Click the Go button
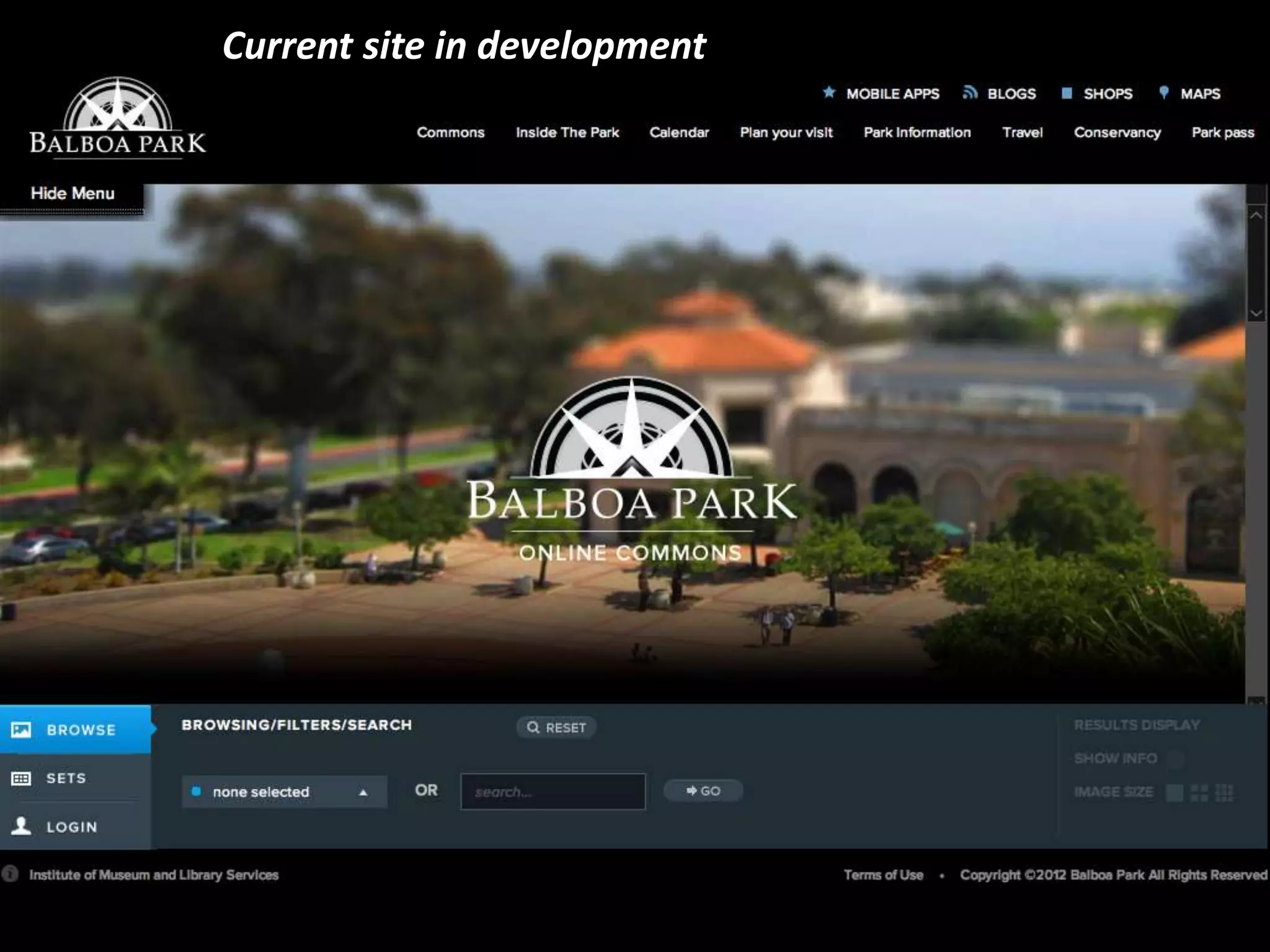 coord(703,791)
